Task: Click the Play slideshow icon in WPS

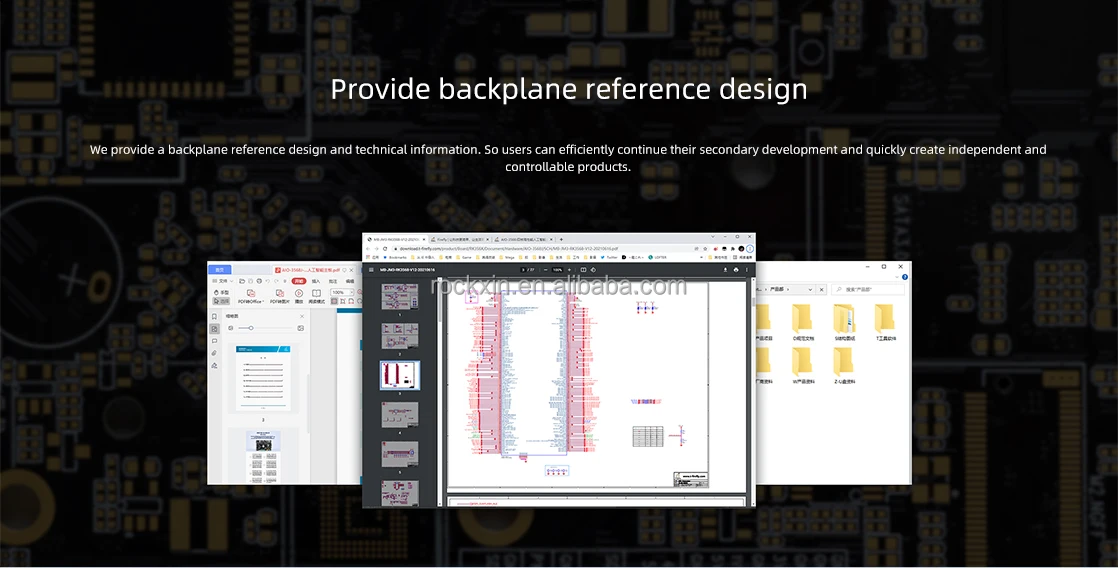Action: (x=298, y=294)
